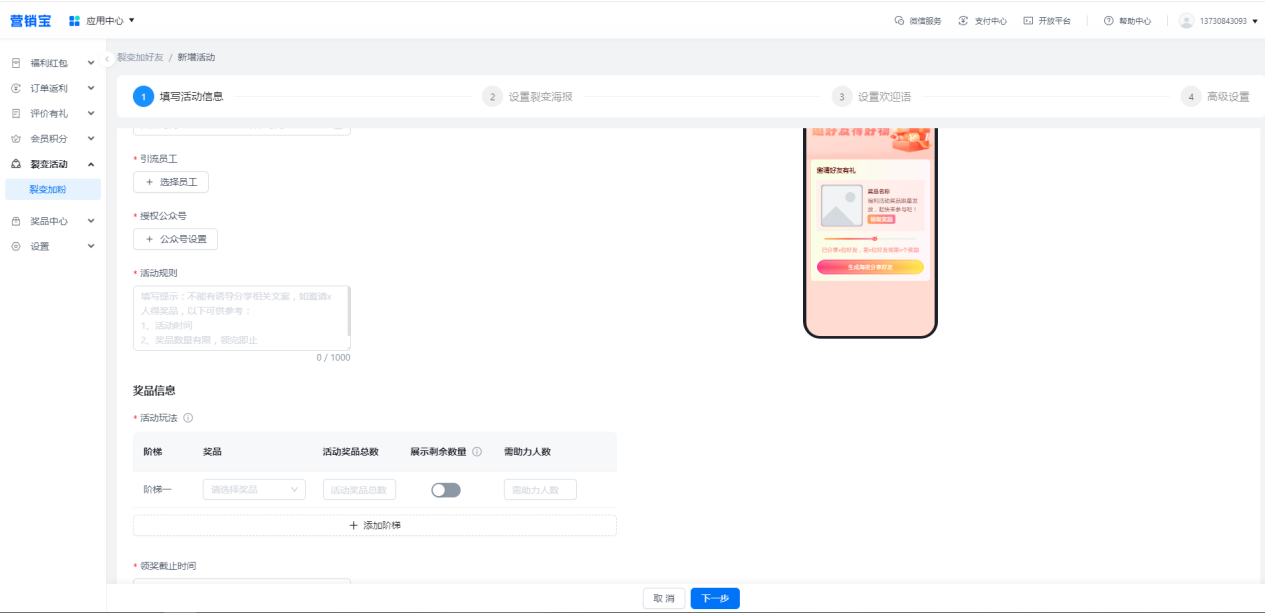Screen dimensions: 1265x613
Task: Click the user avatar icon
Action: click(1186, 21)
